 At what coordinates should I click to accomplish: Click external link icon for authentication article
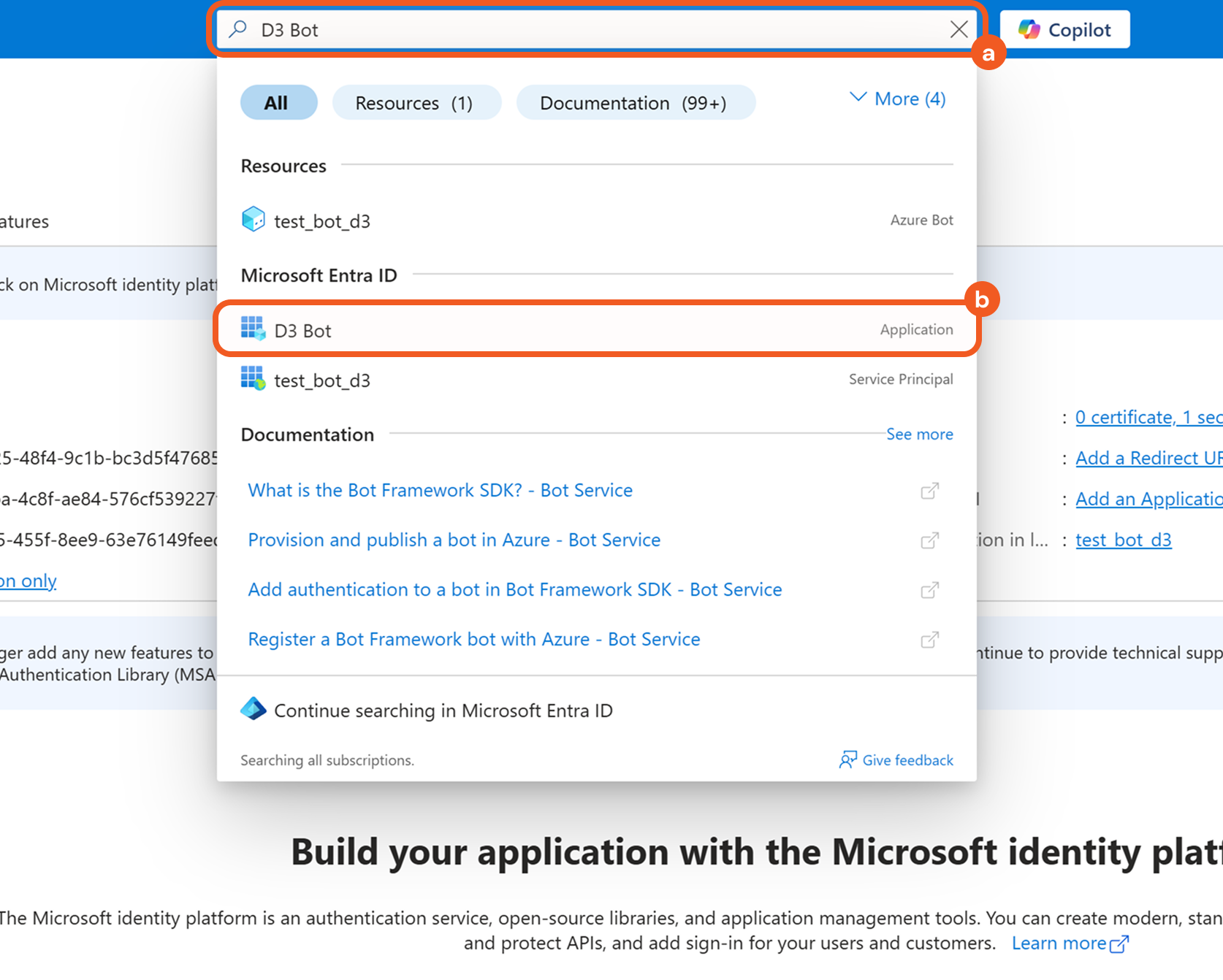pos(929,590)
